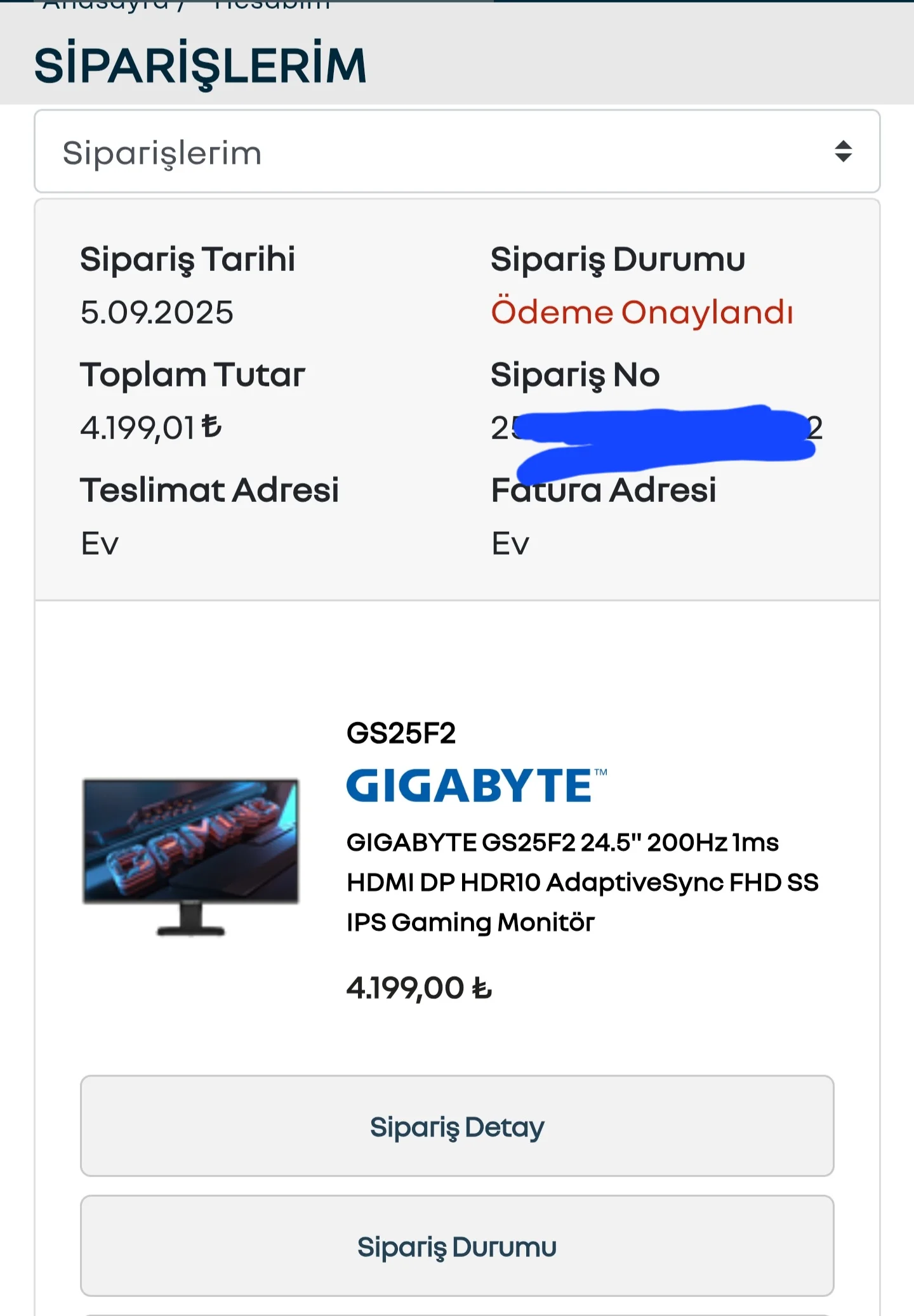Click the Hesabım breadcrumb link
The image size is (914, 1316).
(x=272, y=5)
